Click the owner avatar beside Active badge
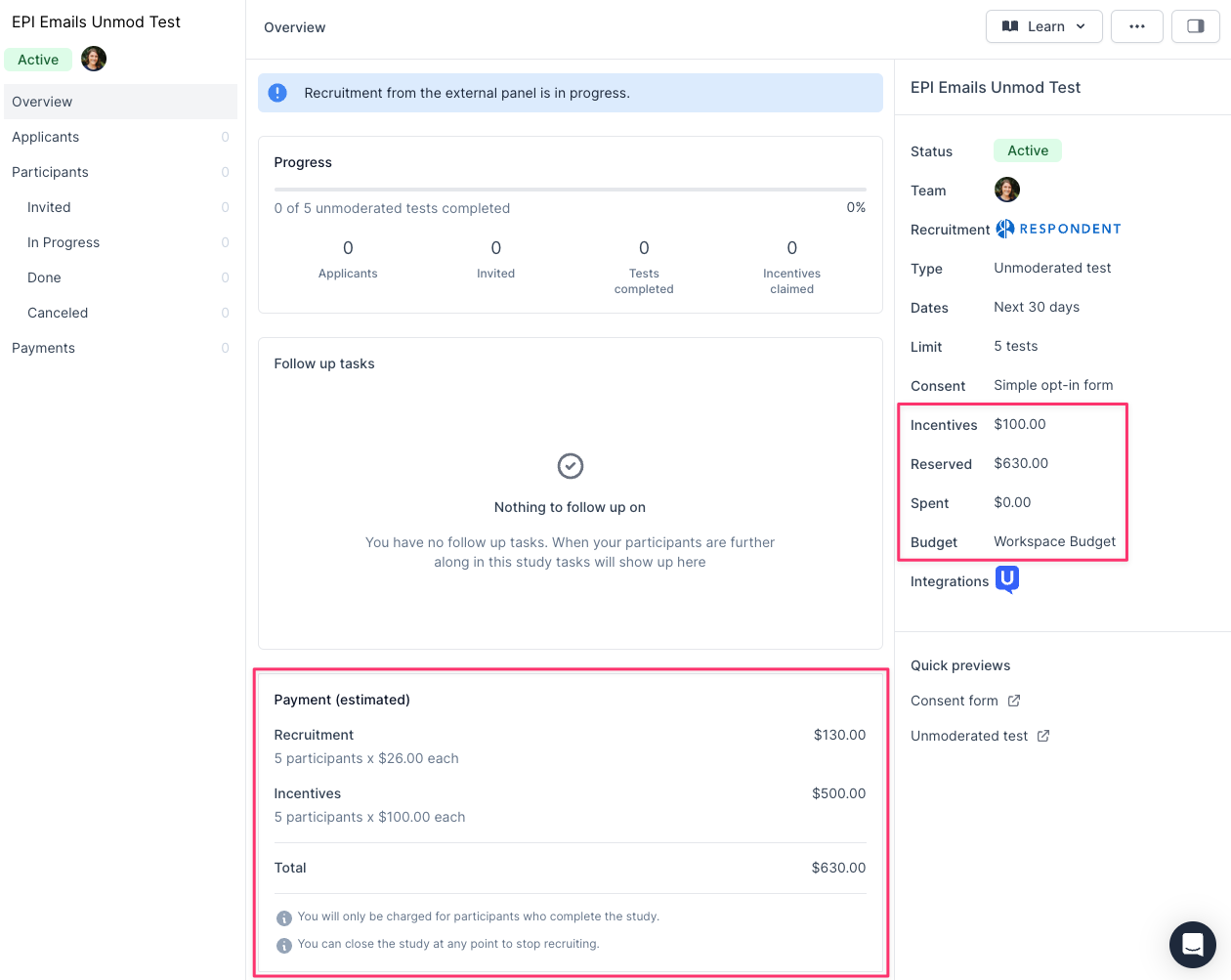The height and width of the screenshot is (980, 1231). 94,59
